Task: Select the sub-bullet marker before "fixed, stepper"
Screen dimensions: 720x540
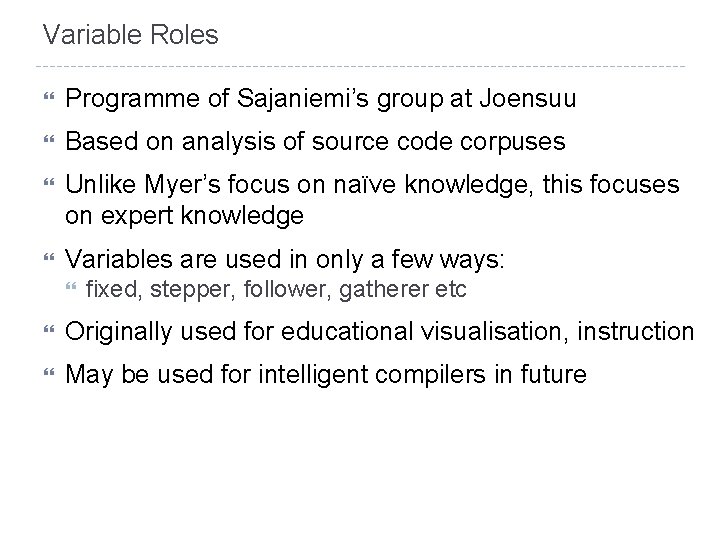Action: pos(69,291)
